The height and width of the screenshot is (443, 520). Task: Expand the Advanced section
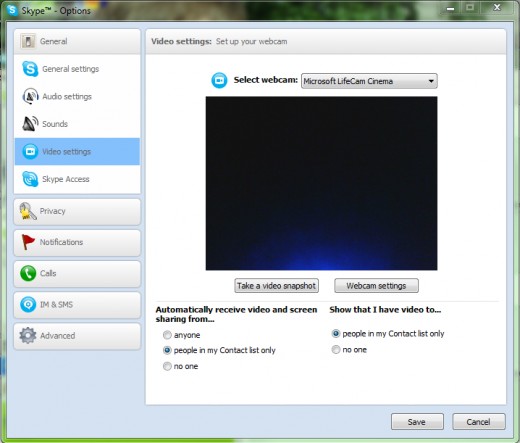pos(77,336)
